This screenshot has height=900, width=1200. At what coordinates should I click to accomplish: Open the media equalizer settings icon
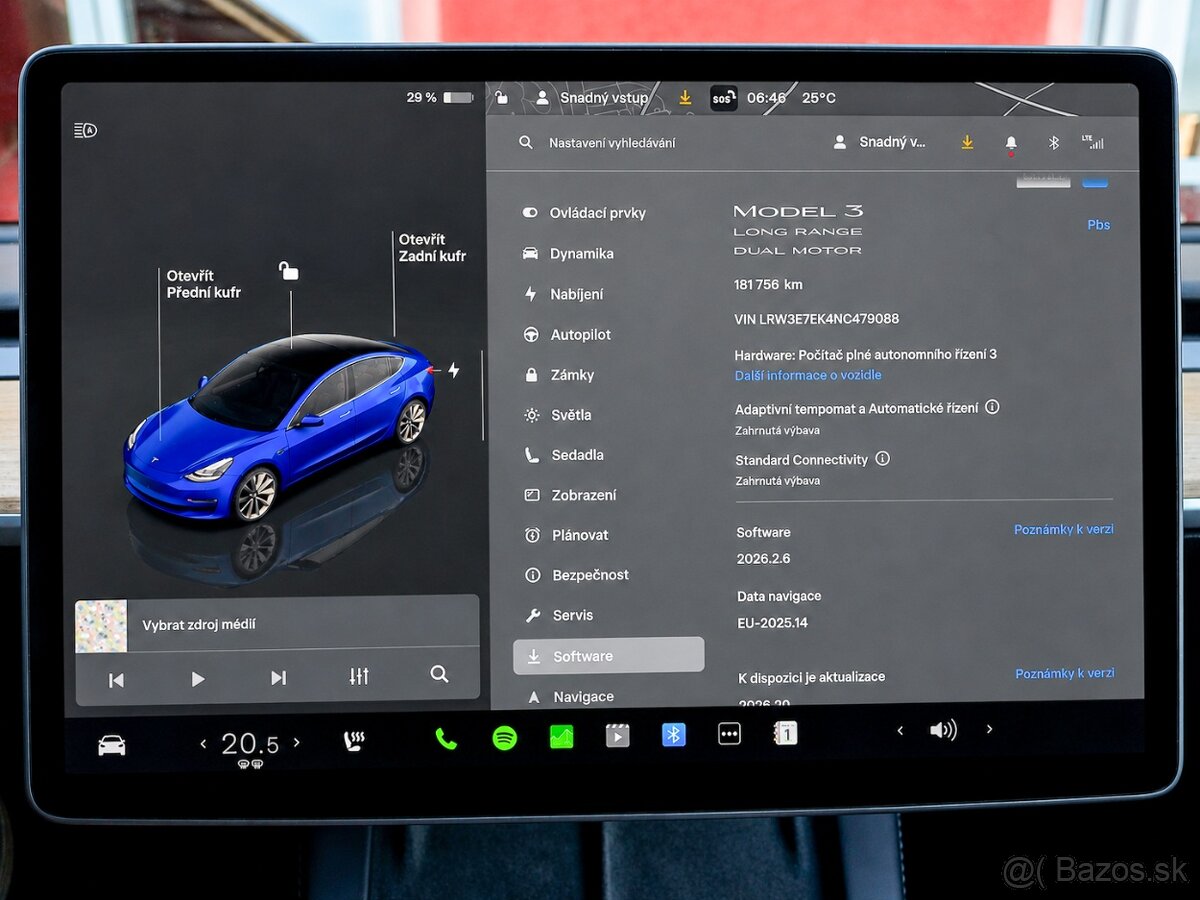359,677
